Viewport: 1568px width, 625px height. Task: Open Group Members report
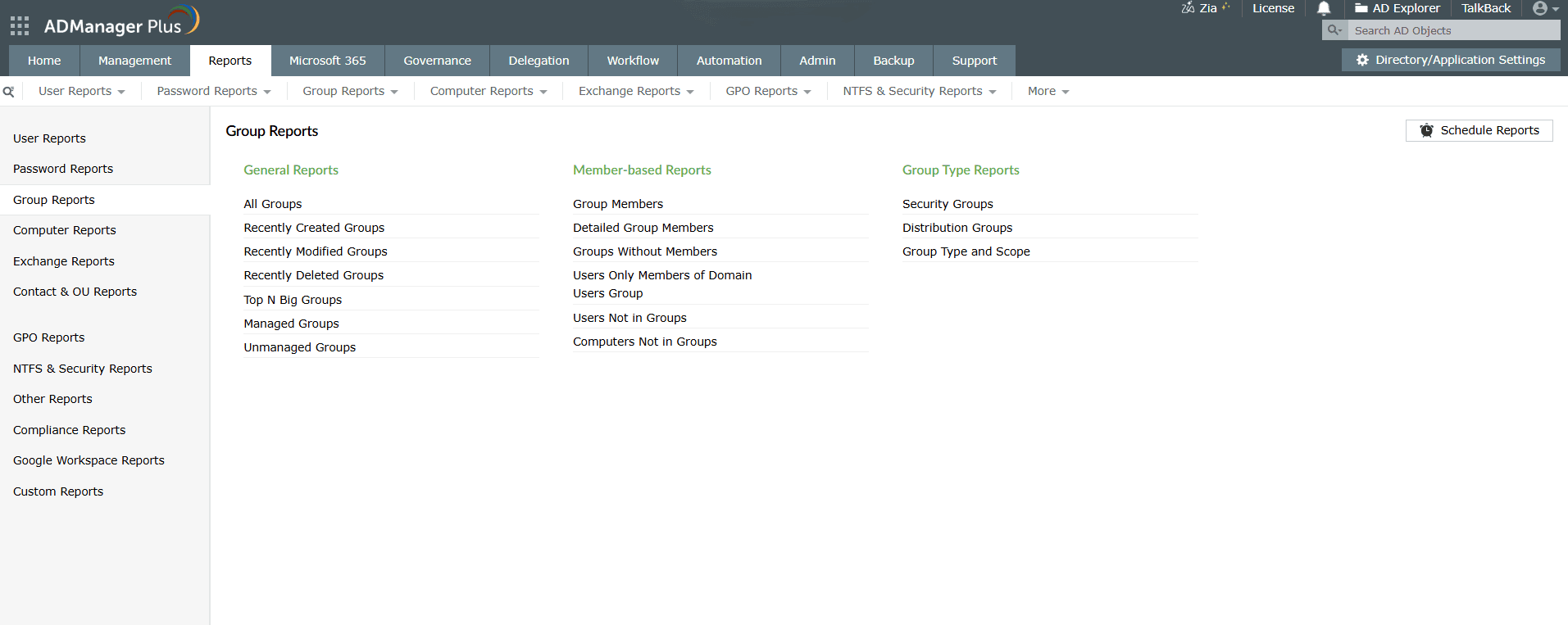(618, 204)
